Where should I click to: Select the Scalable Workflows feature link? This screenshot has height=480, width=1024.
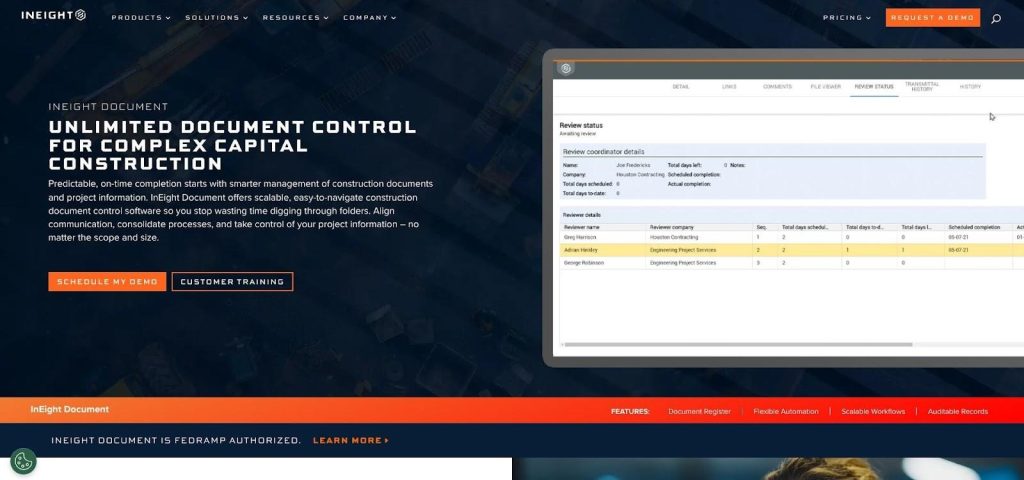(873, 411)
